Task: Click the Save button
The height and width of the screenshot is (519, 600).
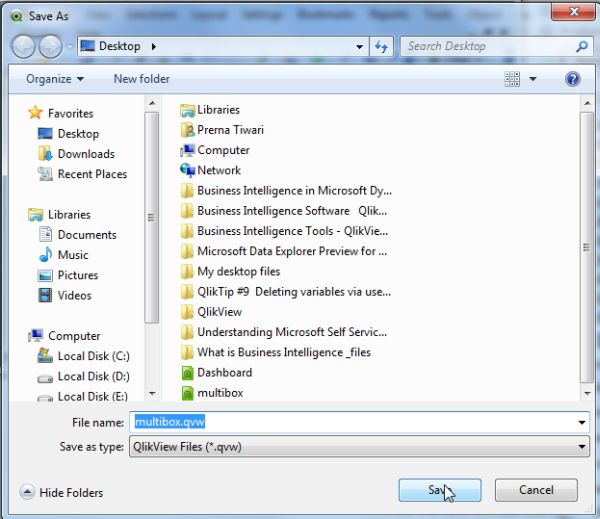Action: (x=440, y=490)
